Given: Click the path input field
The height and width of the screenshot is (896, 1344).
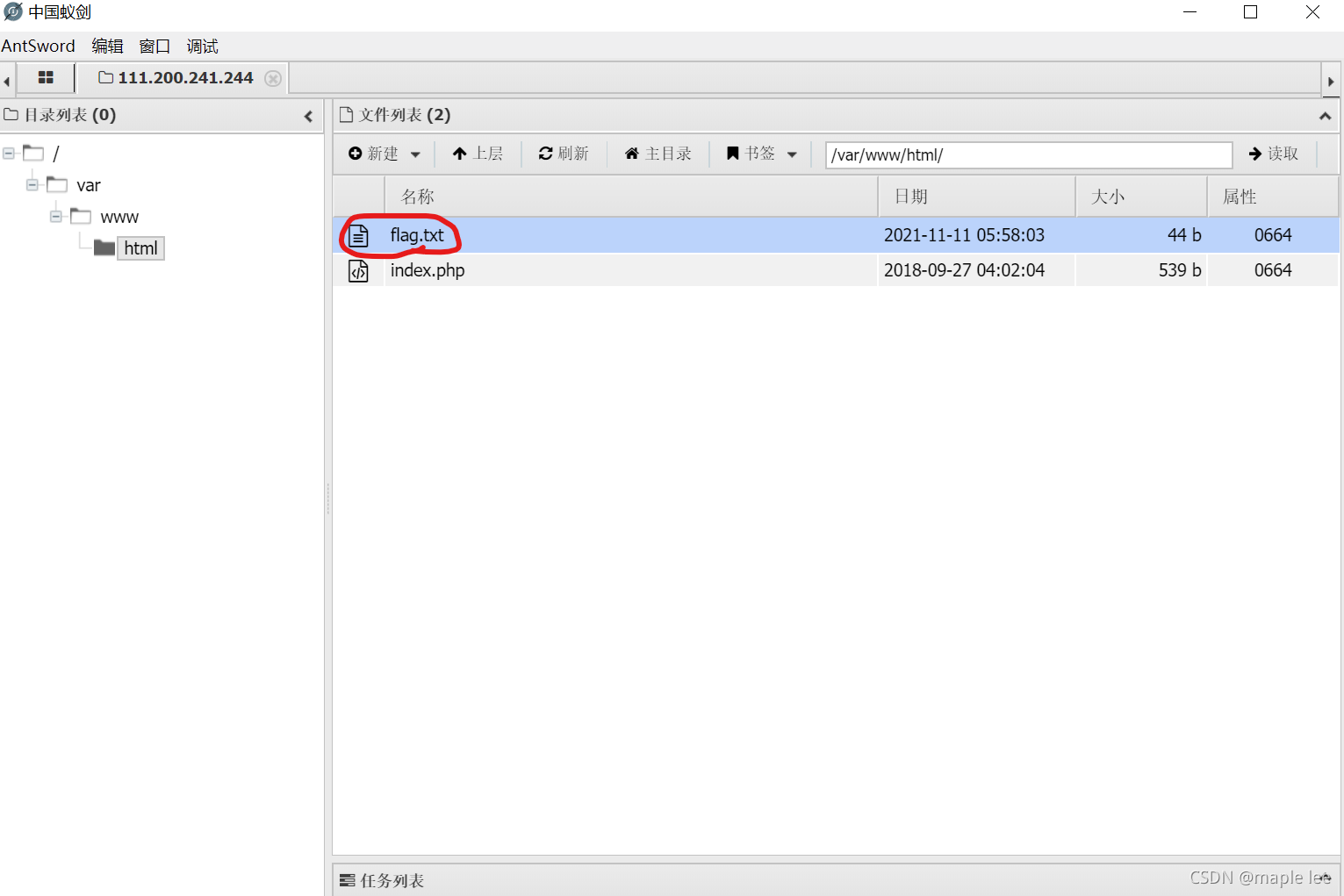Looking at the screenshot, I should point(1028,155).
